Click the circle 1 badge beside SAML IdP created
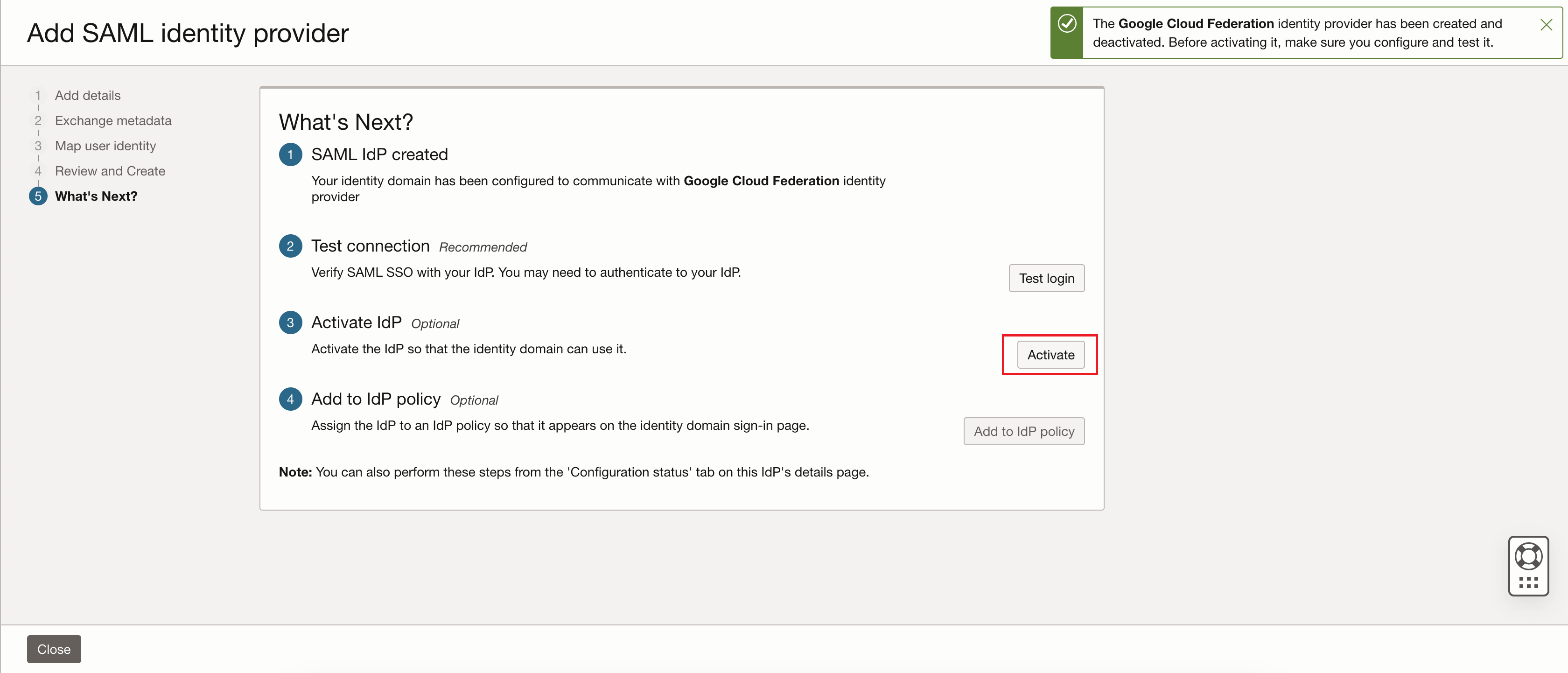This screenshot has width=1568, height=673. (290, 154)
